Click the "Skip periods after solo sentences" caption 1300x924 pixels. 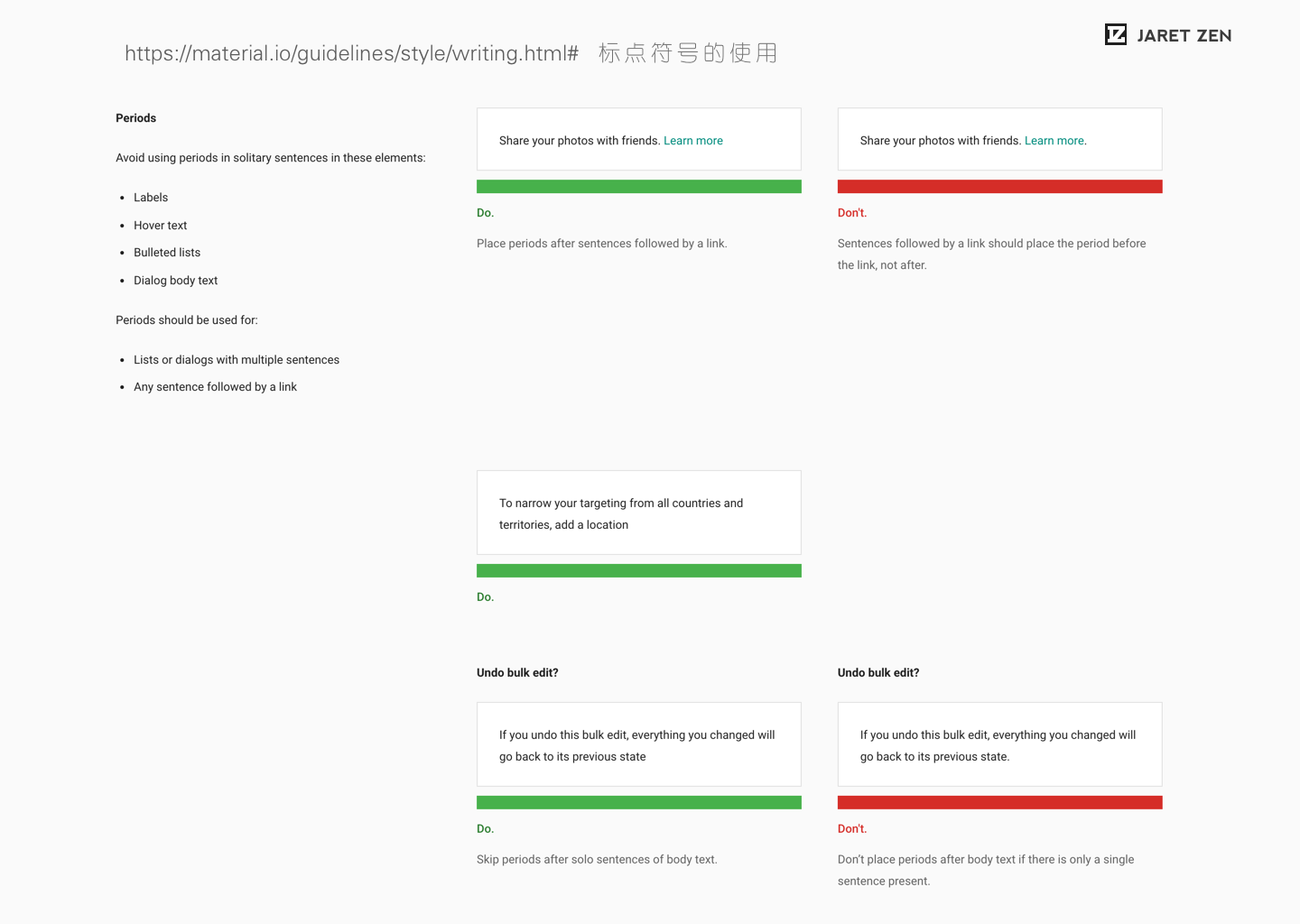(597, 860)
